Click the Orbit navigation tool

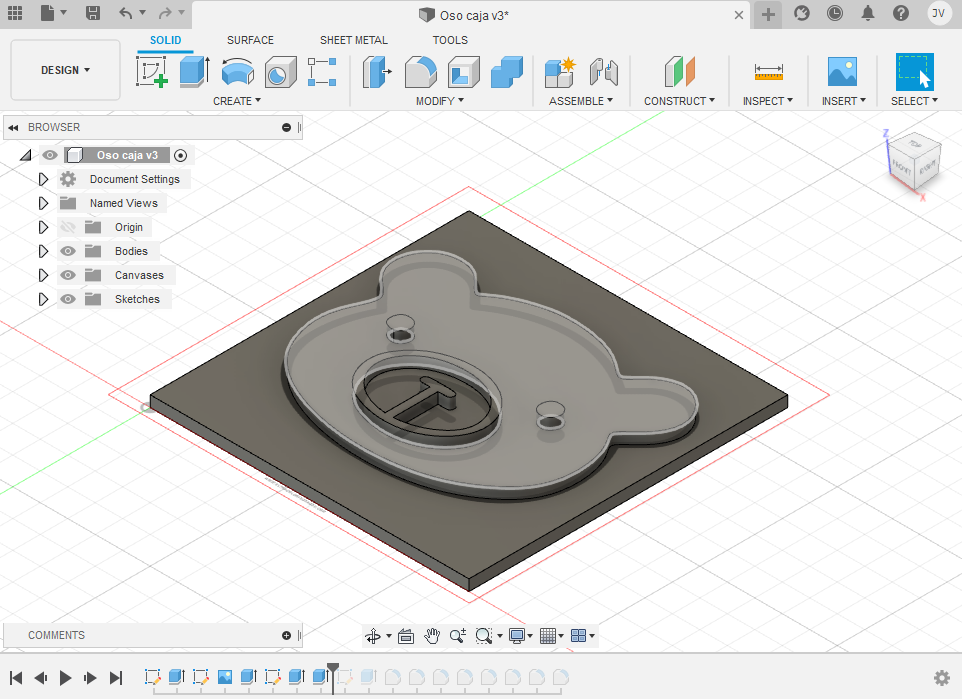(x=373, y=636)
